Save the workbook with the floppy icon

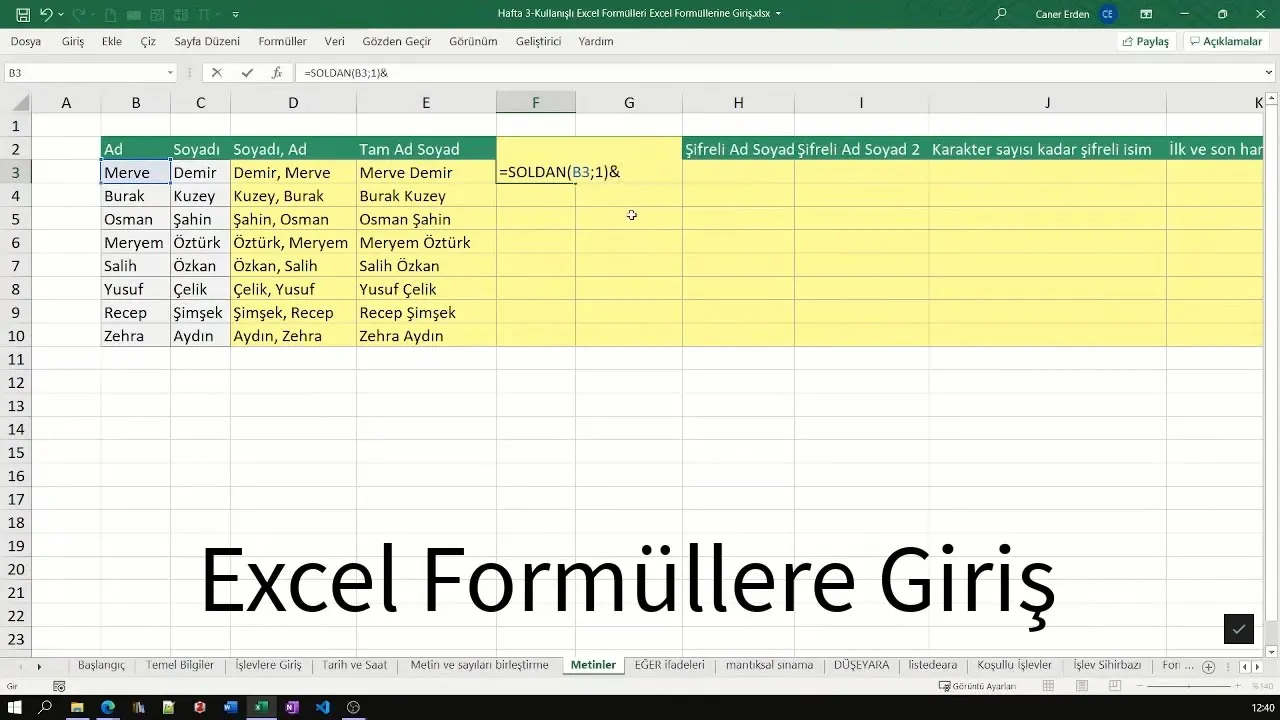tap(22, 14)
